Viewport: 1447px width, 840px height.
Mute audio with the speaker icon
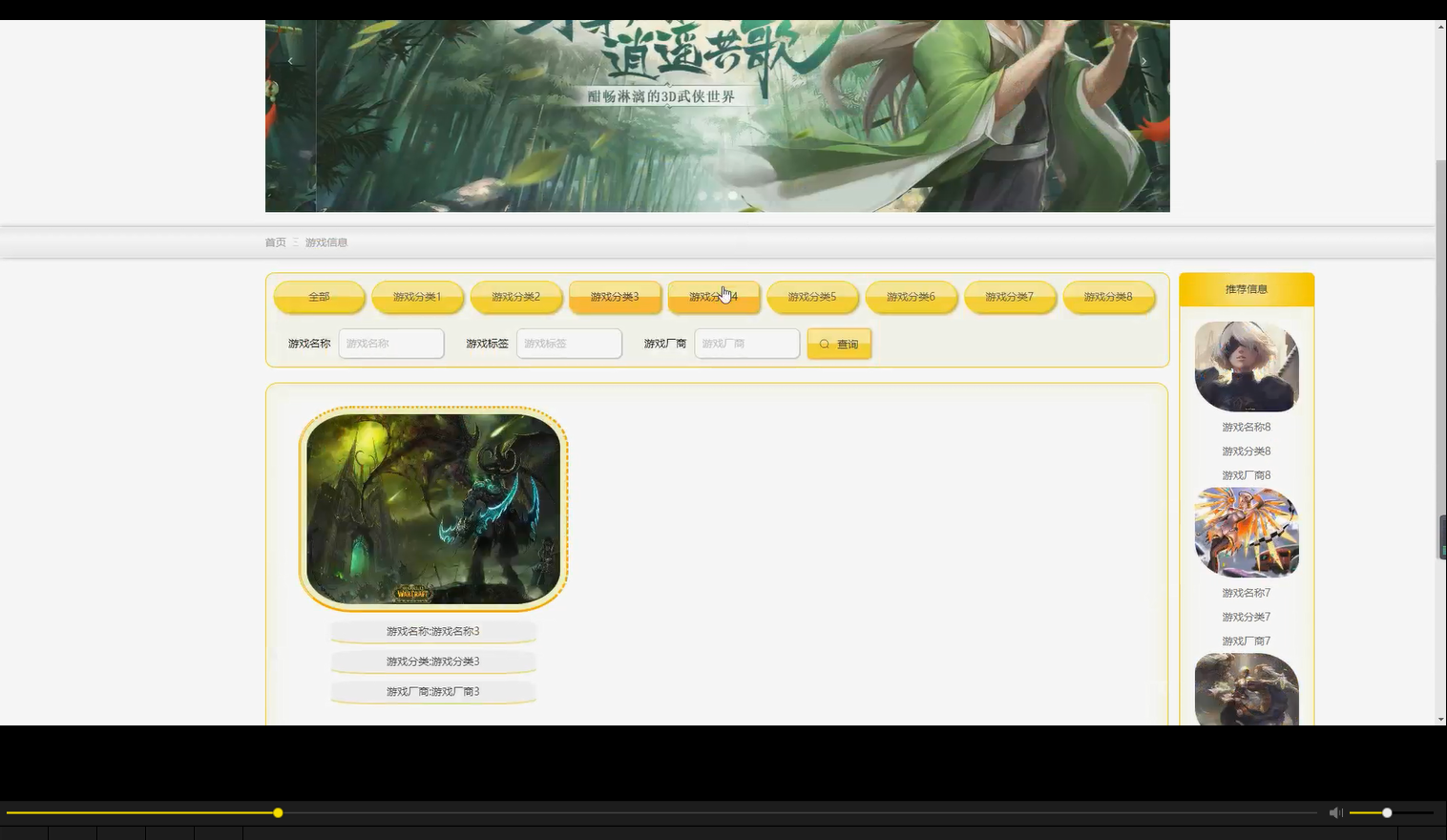point(1336,812)
